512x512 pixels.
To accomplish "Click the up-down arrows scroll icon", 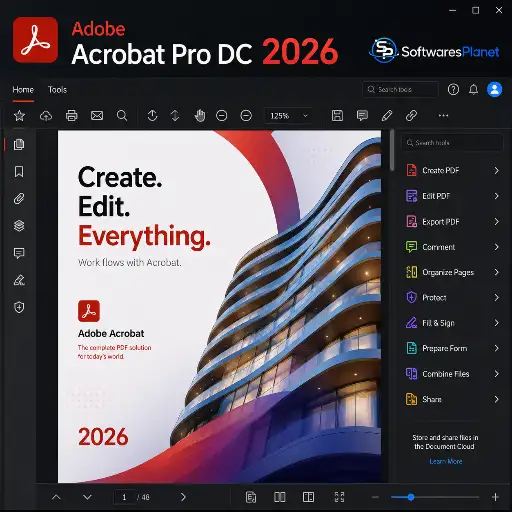I will (x=175, y=116).
